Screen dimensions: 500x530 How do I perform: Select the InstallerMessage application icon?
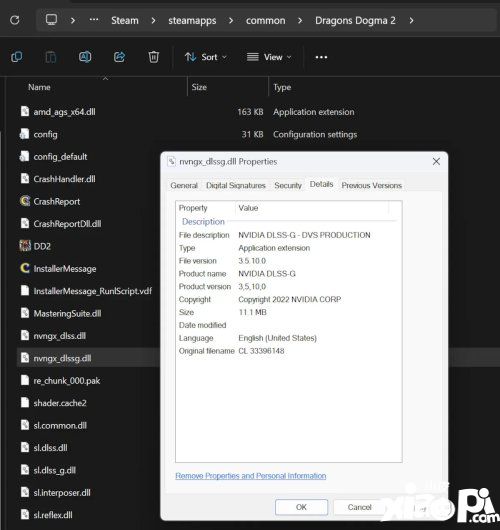pyautogui.click(x=25, y=268)
